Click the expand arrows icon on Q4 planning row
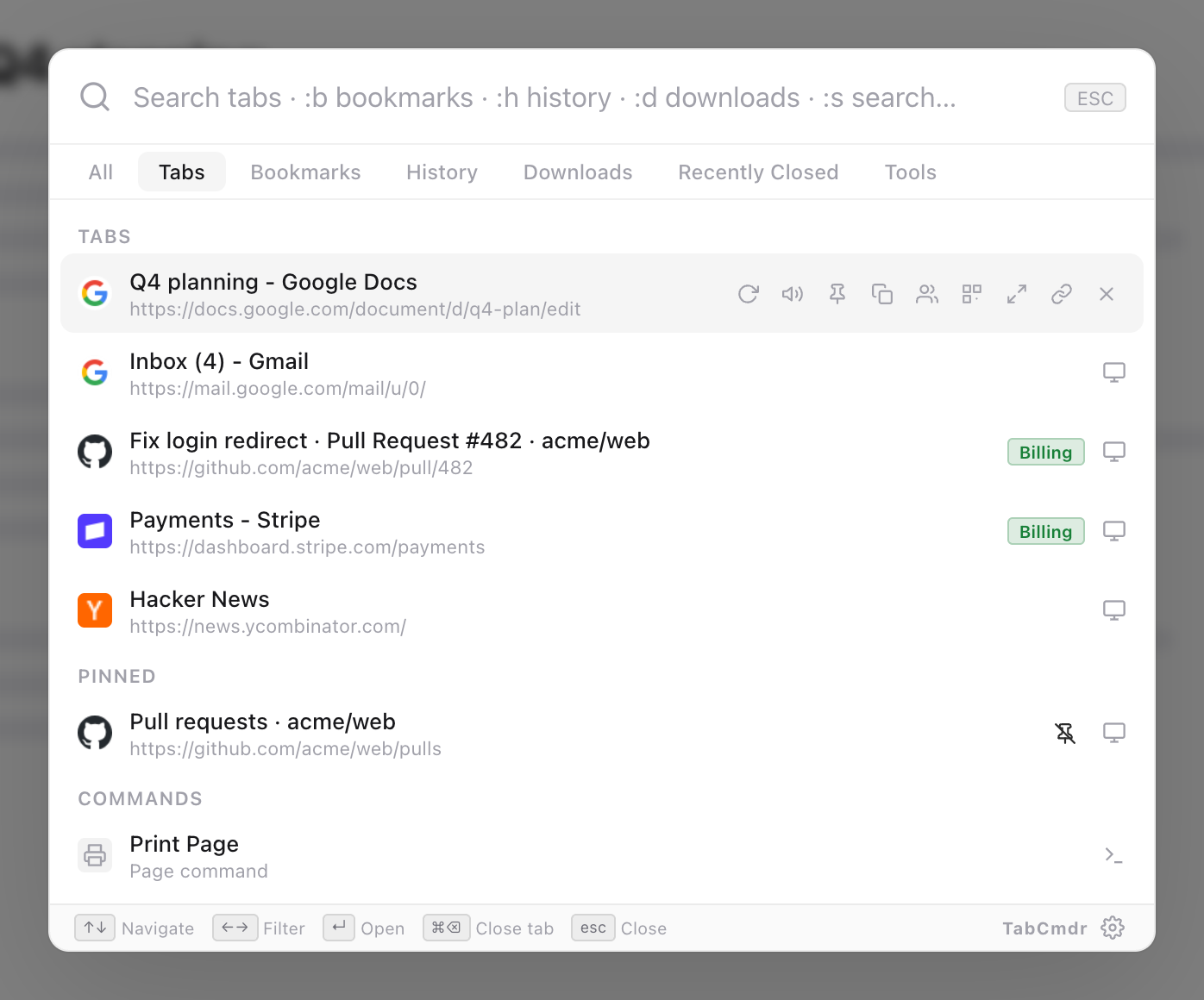The width and height of the screenshot is (1204, 1000). point(1017,294)
